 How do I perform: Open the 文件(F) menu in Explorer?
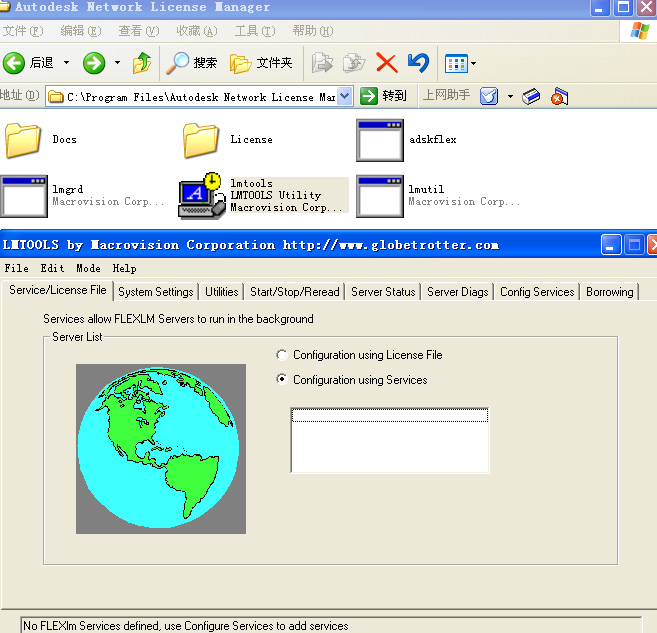(x=23, y=31)
